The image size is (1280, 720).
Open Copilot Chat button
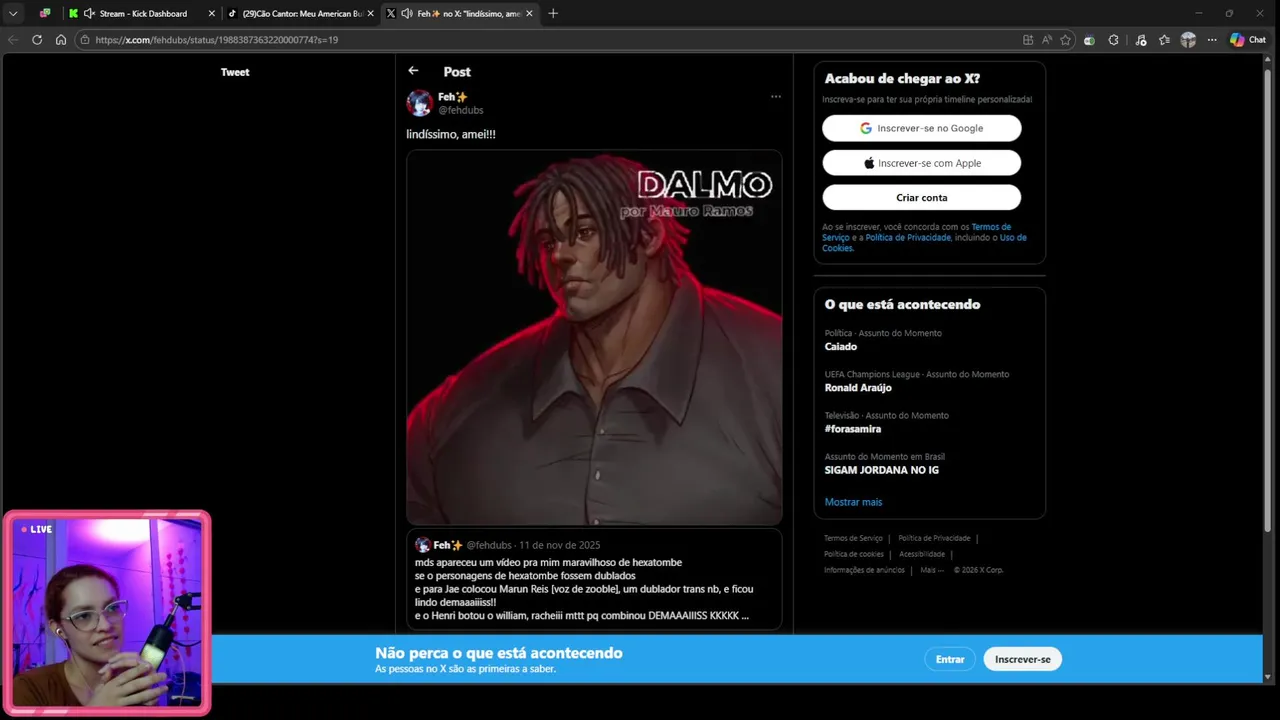[x=1248, y=40]
